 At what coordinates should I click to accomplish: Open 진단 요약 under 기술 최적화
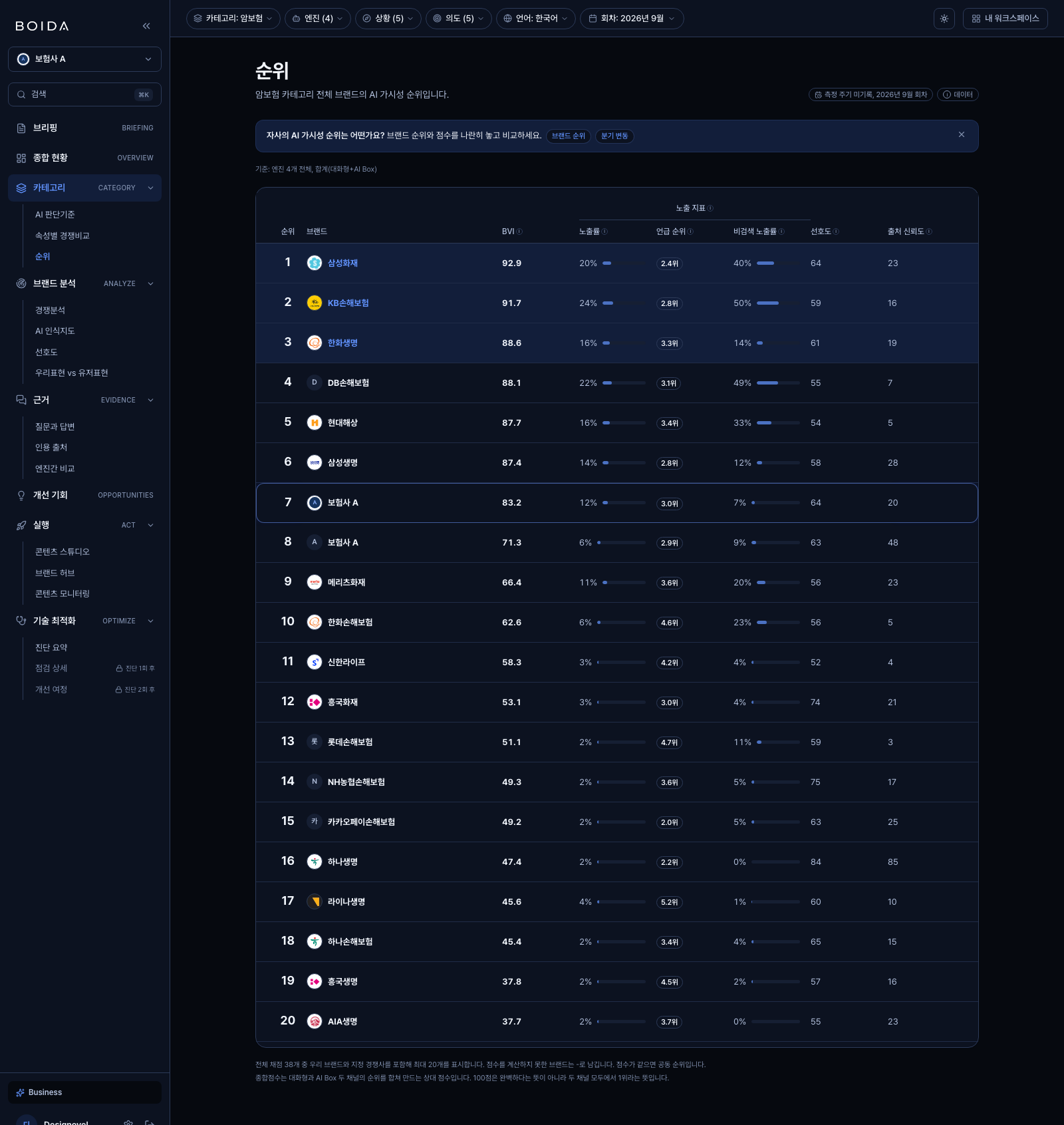tap(51, 647)
